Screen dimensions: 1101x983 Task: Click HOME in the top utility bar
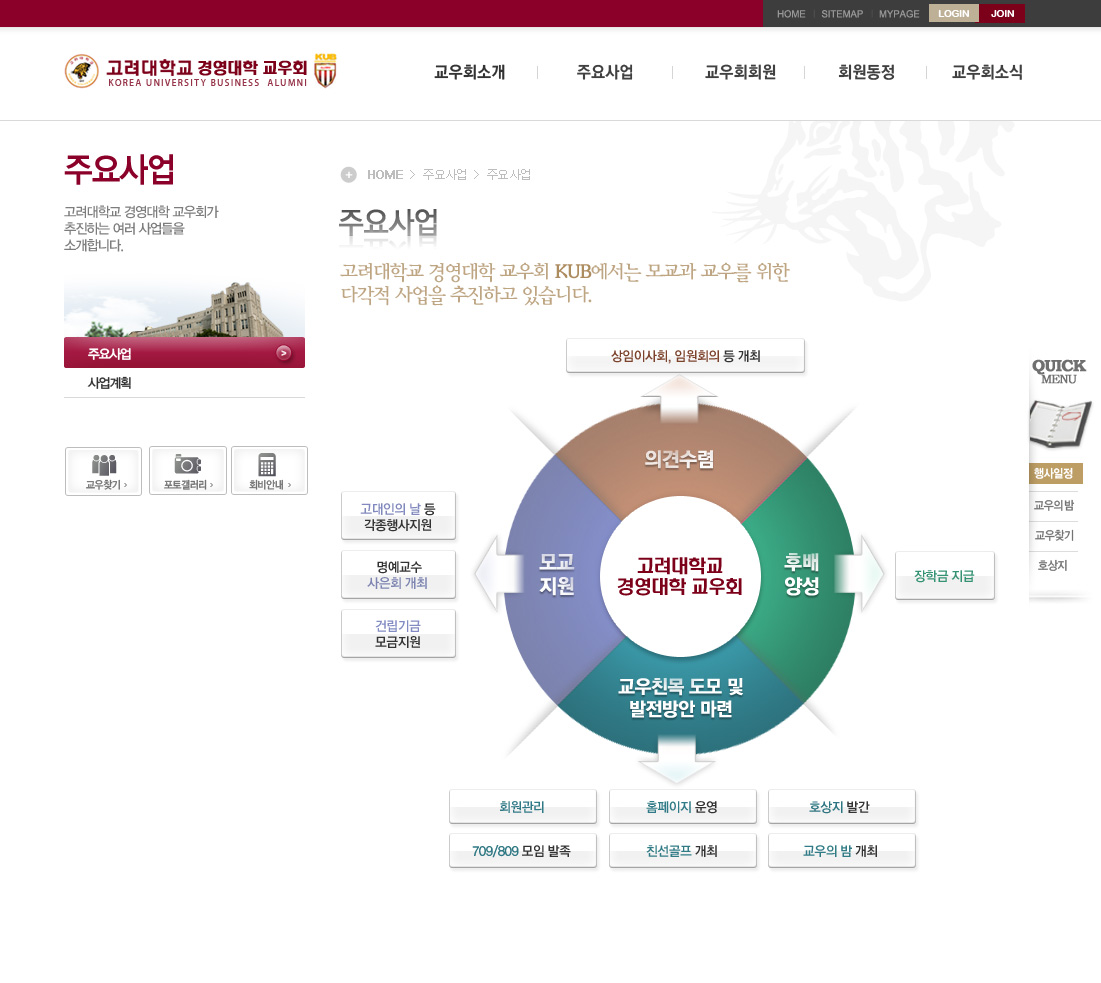click(791, 14)
